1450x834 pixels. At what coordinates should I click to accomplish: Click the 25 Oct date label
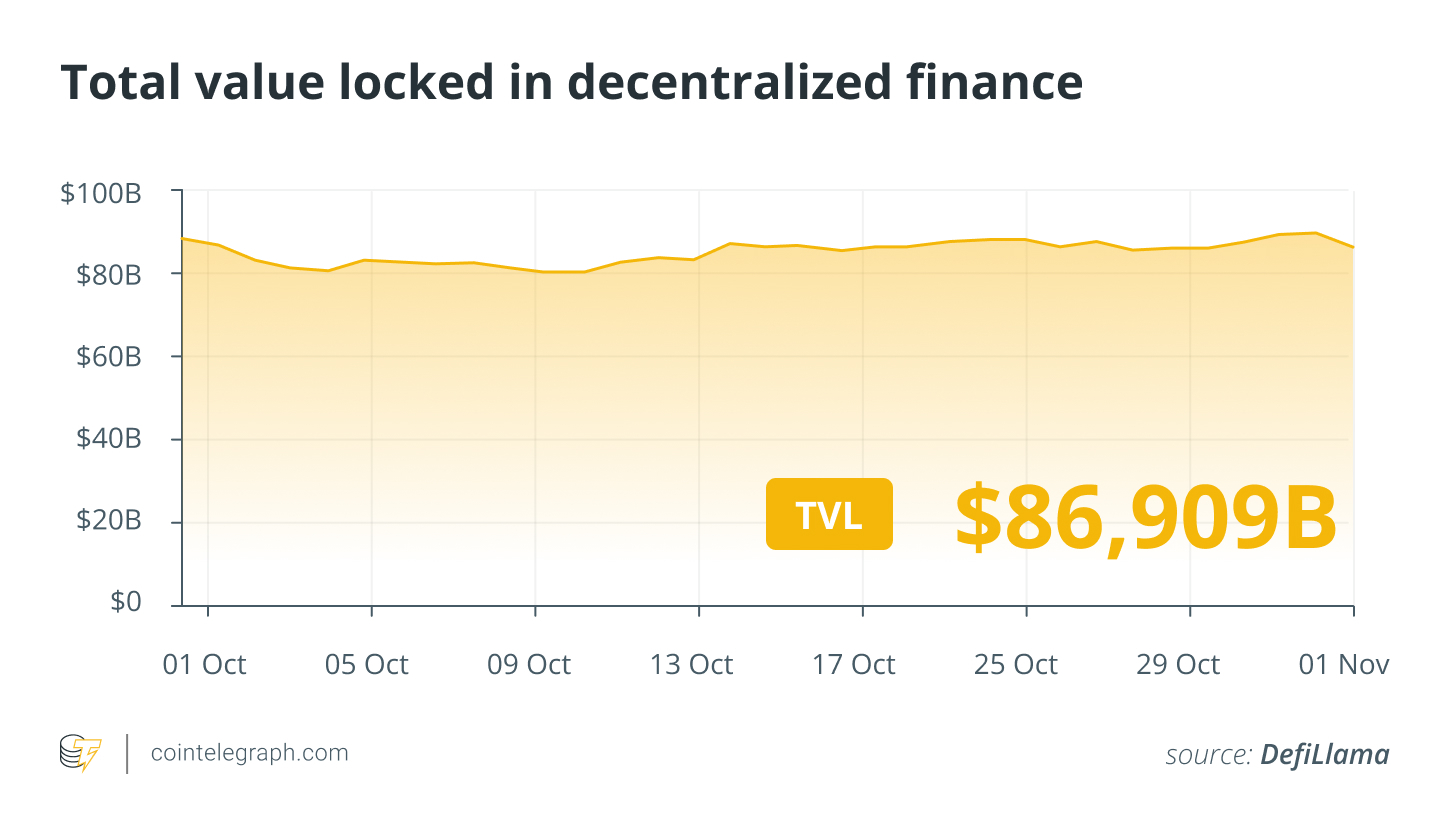tap(1016, 665)
